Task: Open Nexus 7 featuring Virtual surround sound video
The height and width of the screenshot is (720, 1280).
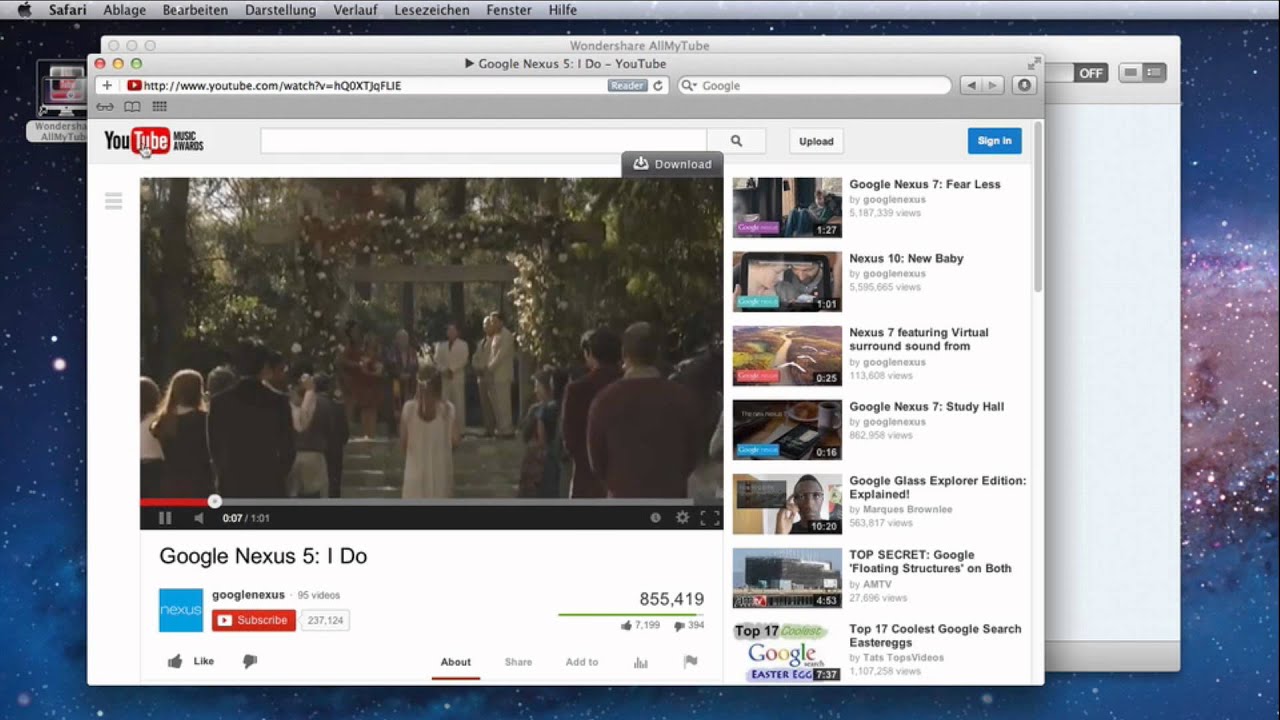Action: pyautogui.click(x=919, y=339)
